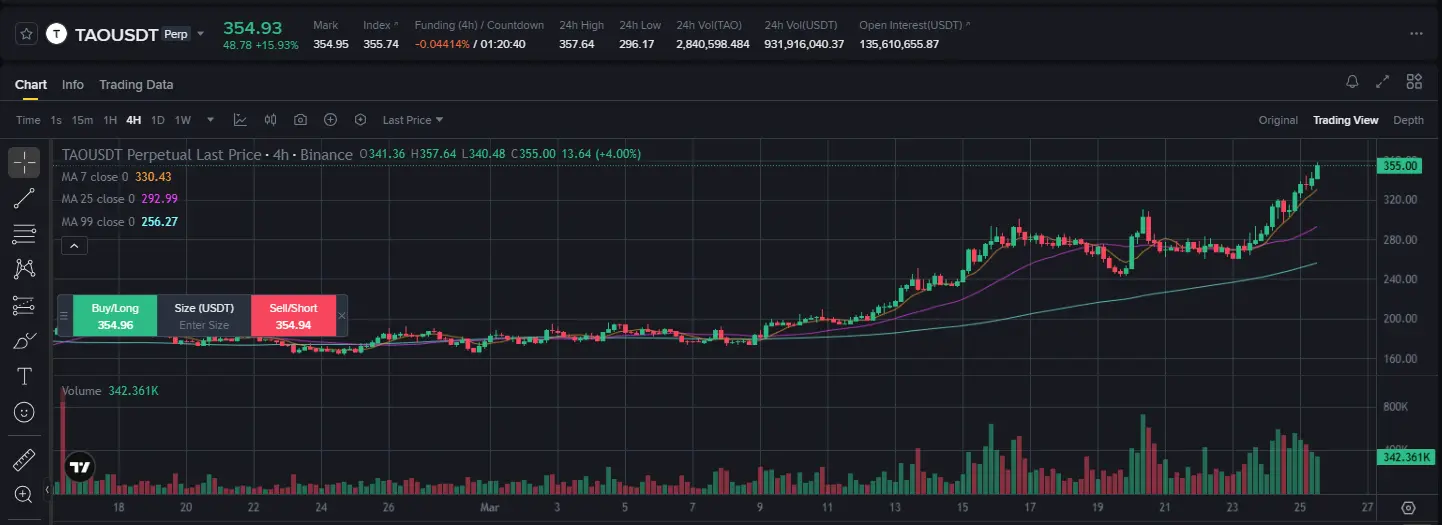The width and height of the screenshot is (1442, 525).
Task: Switch to the Info tab
Action: 73,85
